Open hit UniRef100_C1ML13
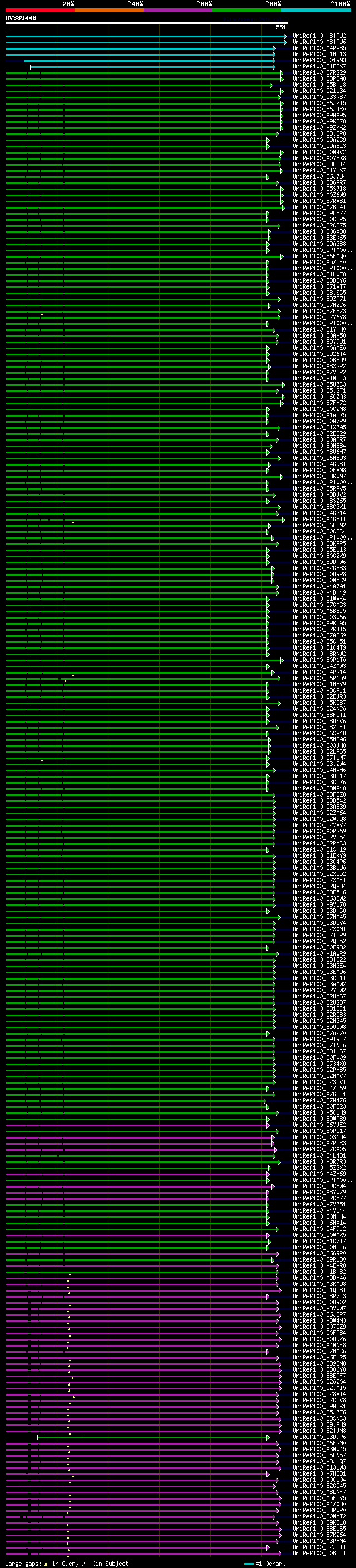This screenshot has height=1568, width=356. click(x=319, y=54)
